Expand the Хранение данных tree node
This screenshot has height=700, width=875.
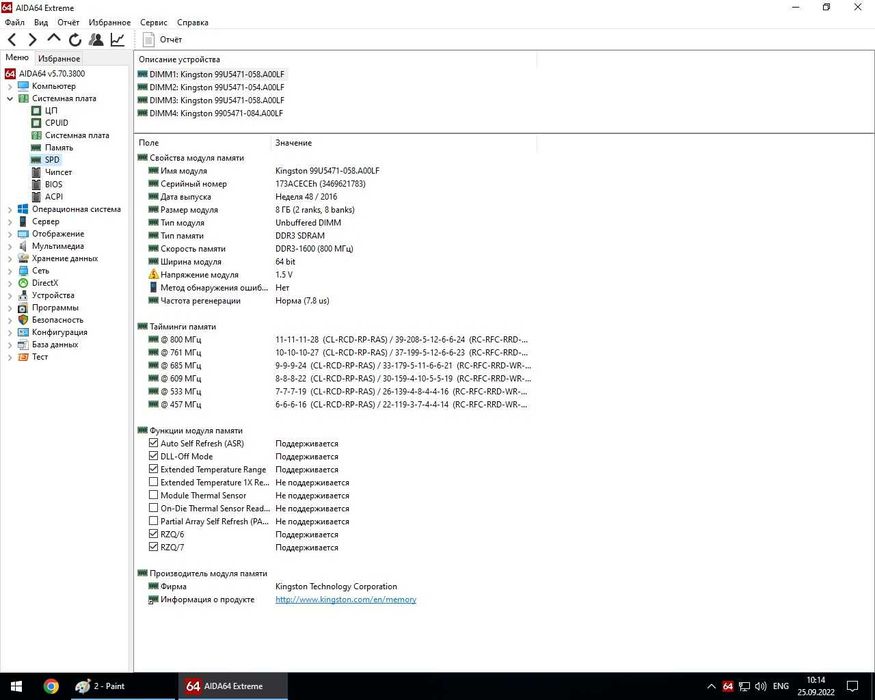click(x=9, y=258)
